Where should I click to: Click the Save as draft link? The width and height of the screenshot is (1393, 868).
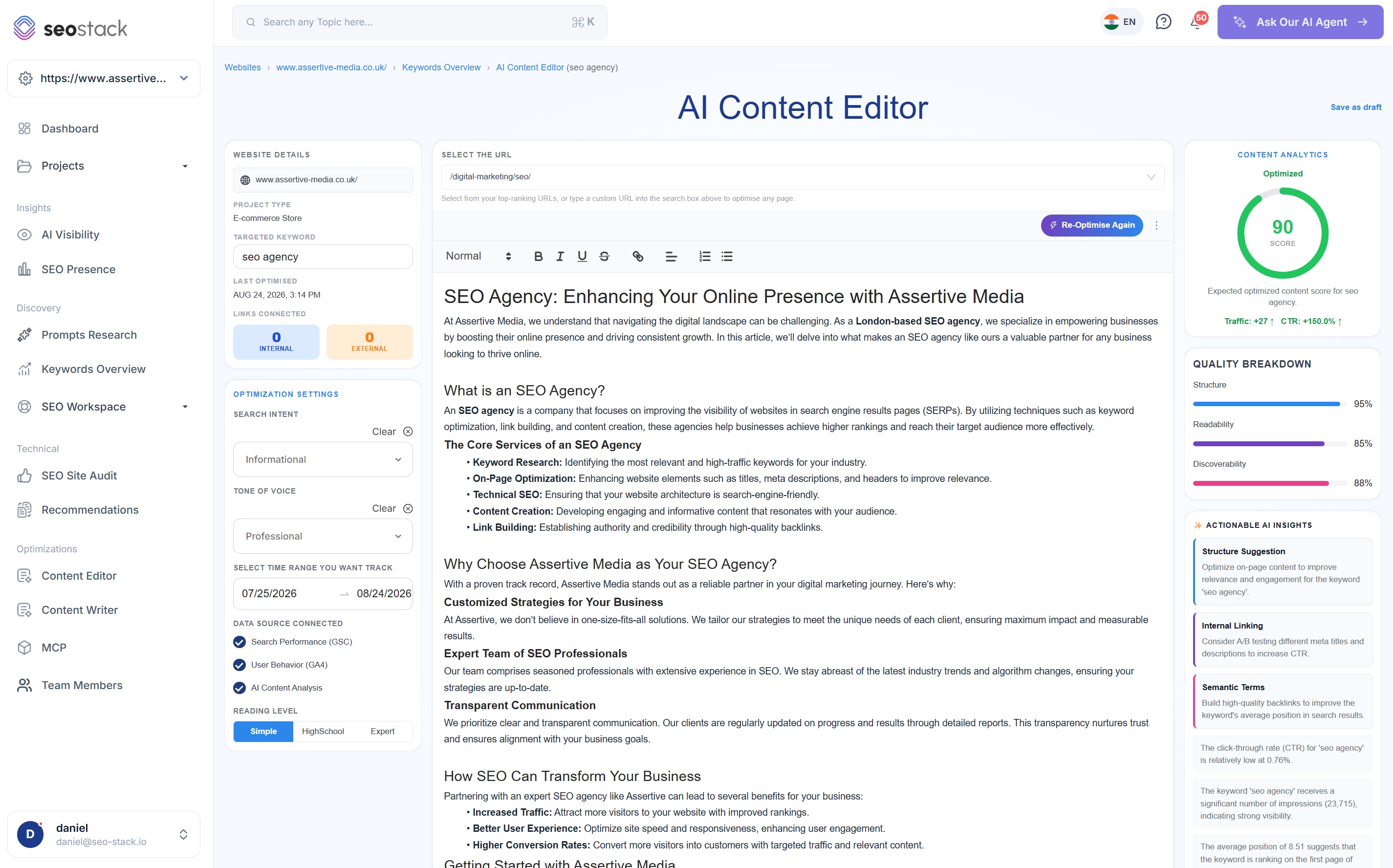pos(1356,107)
